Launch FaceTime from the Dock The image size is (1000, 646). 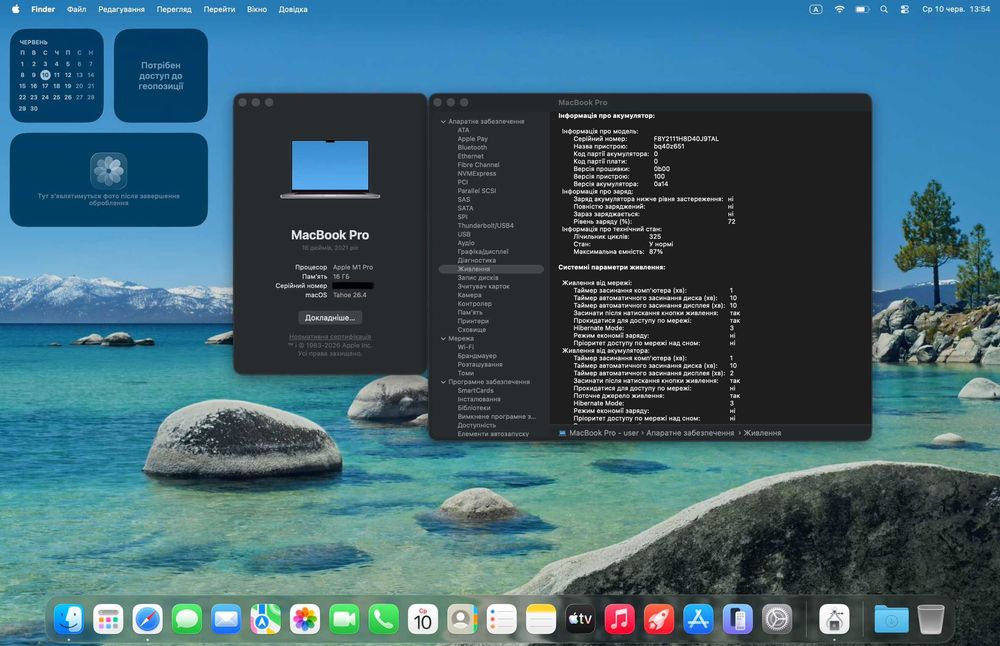coord(344,619)
